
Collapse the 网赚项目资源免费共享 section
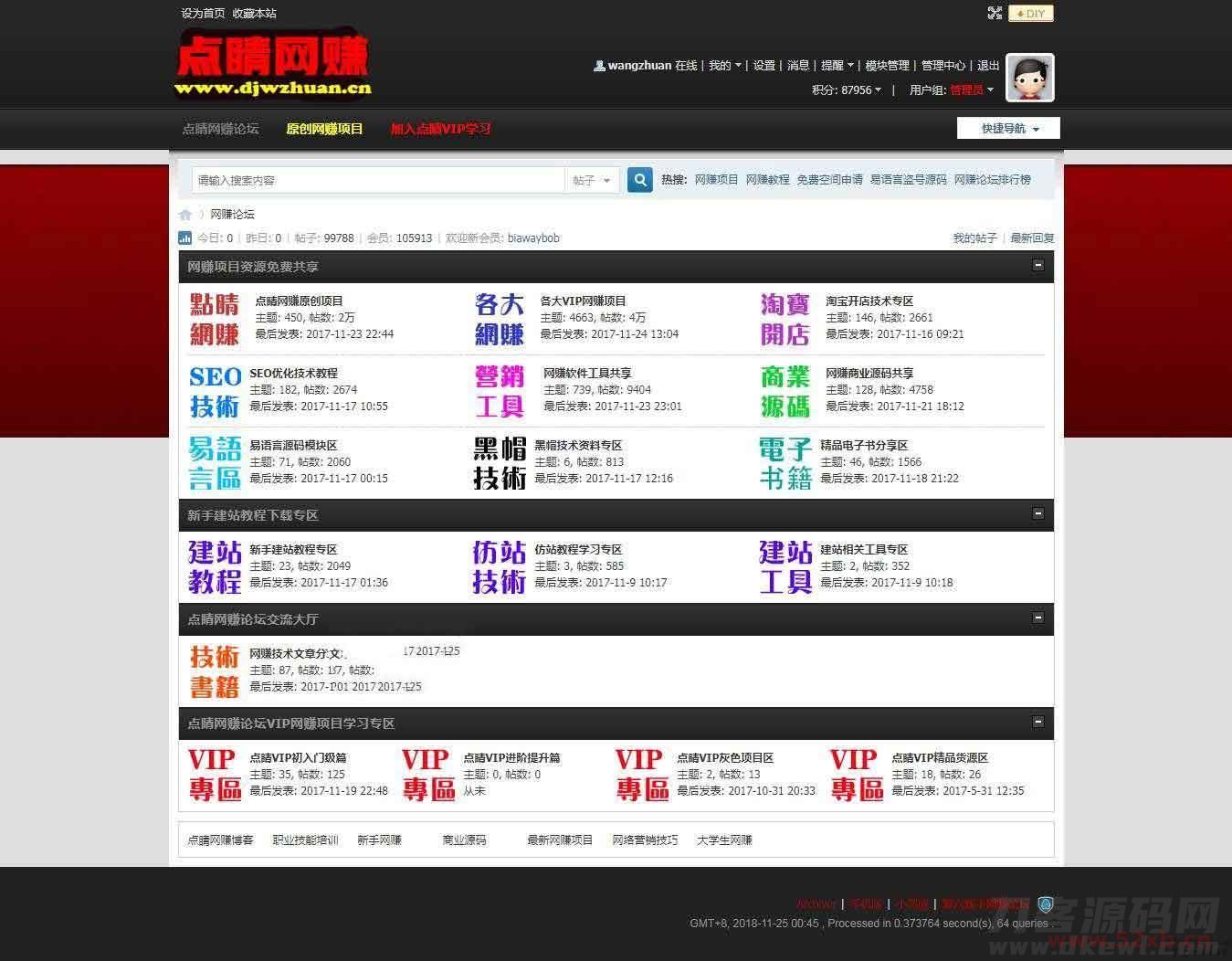click(x=1038, y=265)
